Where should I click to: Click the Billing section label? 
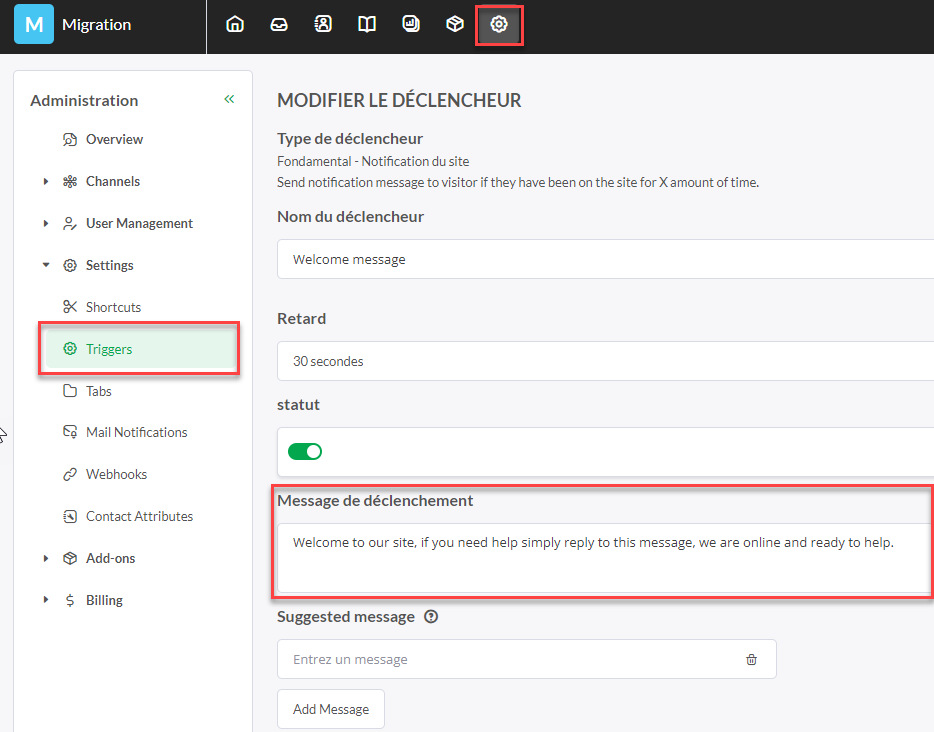tap(104, 600)
